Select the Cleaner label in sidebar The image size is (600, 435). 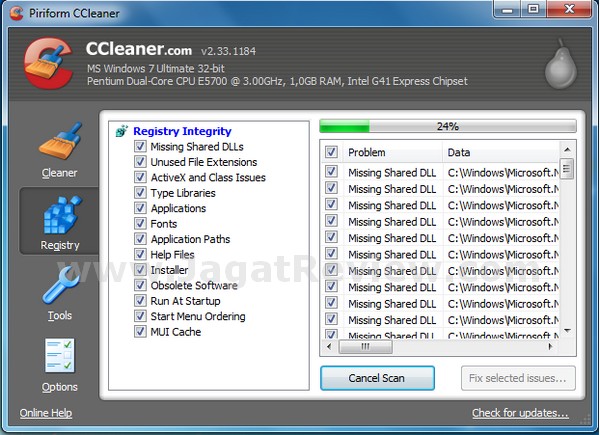(x=59, y=173)
